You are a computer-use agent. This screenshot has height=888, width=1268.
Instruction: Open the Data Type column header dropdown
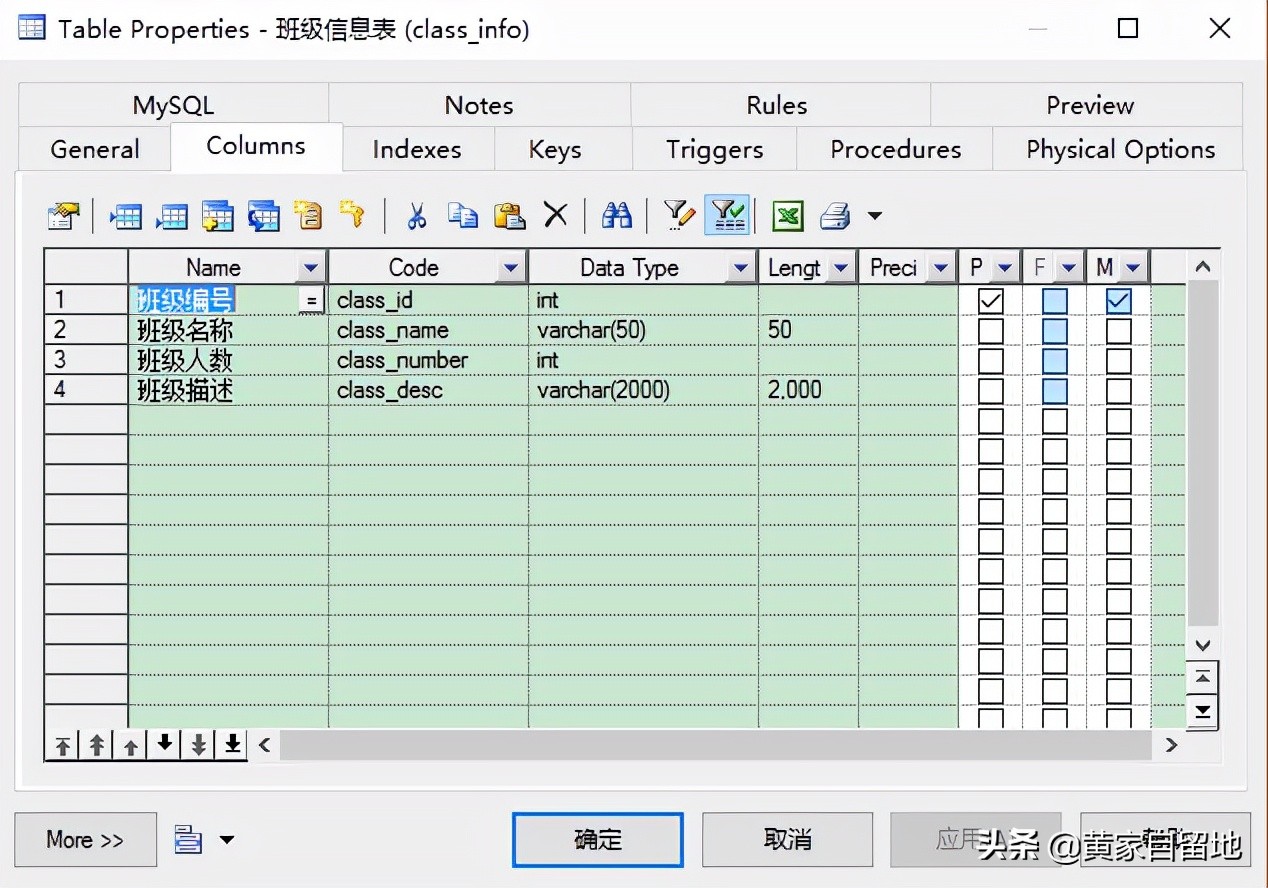point(741,266)
